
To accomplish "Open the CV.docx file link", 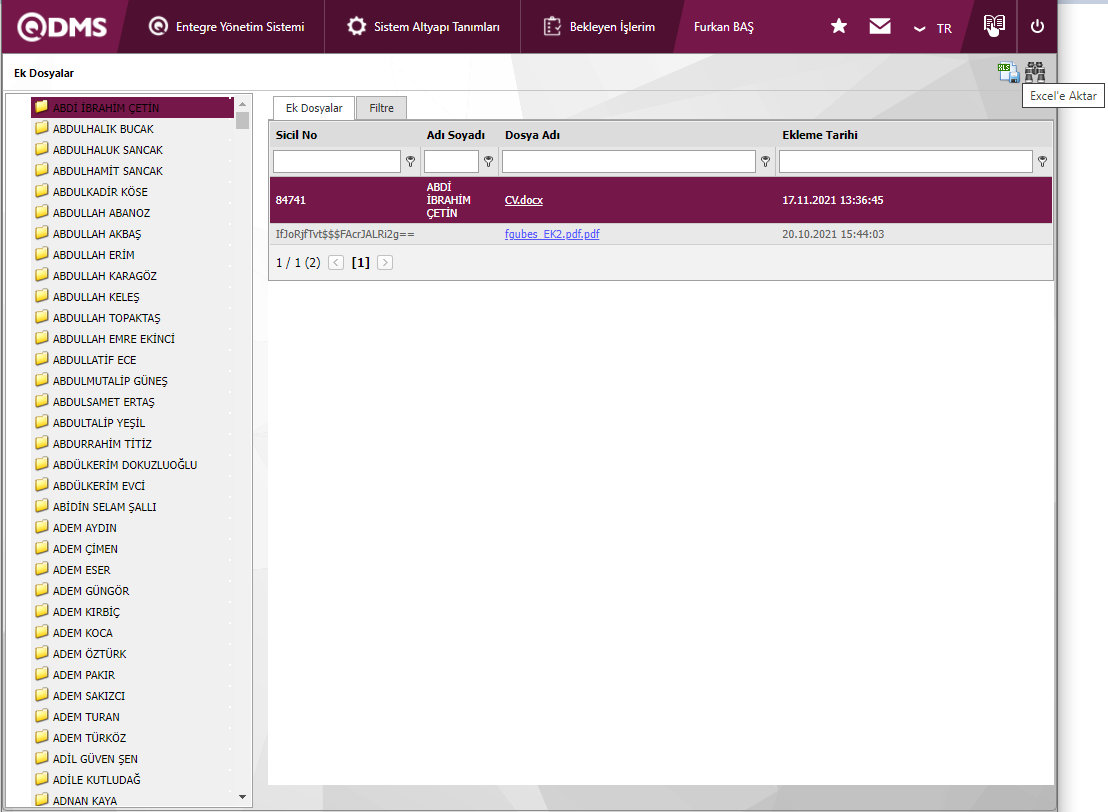I will click(x=524, y=200).
